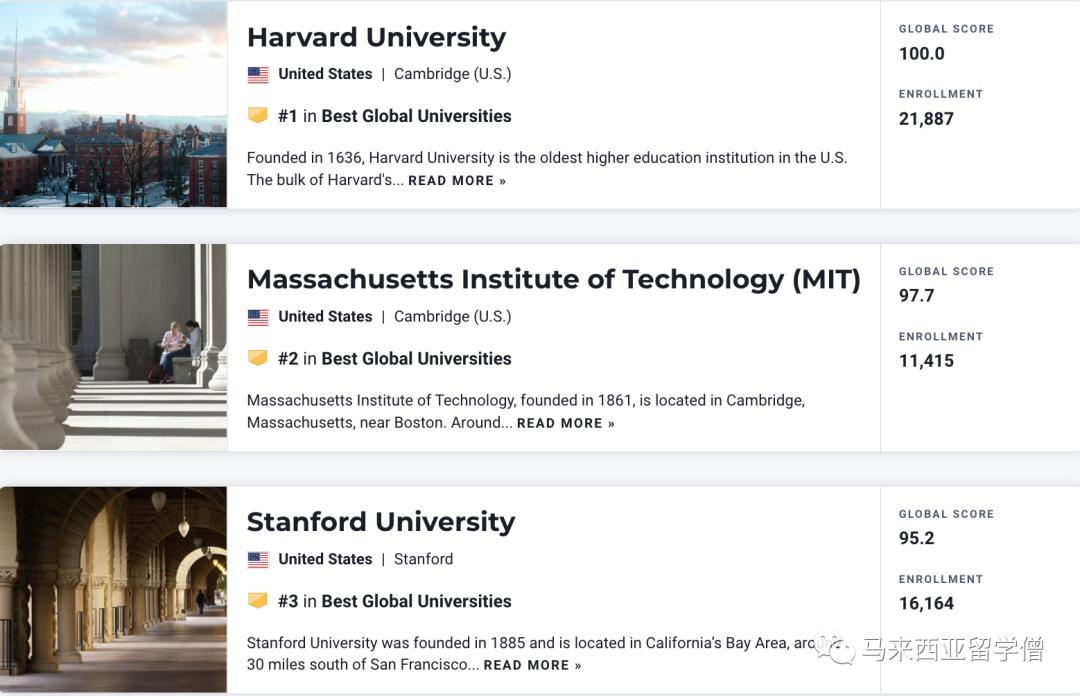
Task: Select the Cambridge (U.S.) location text under MIT
Action: tap(451, 316)
